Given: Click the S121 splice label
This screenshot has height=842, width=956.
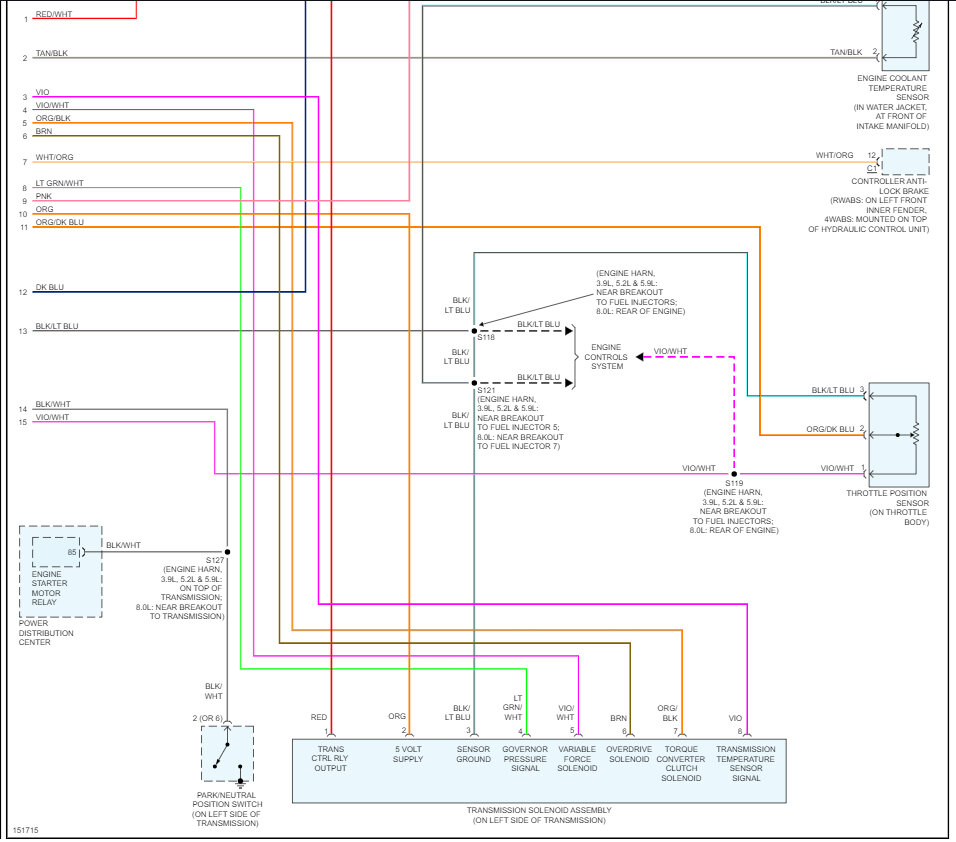Looking at the screenshot, I should click(x=486, y=390).
